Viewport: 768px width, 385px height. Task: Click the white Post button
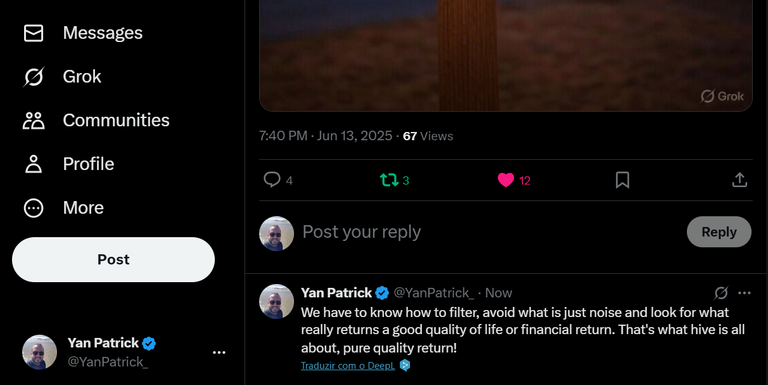113,260
